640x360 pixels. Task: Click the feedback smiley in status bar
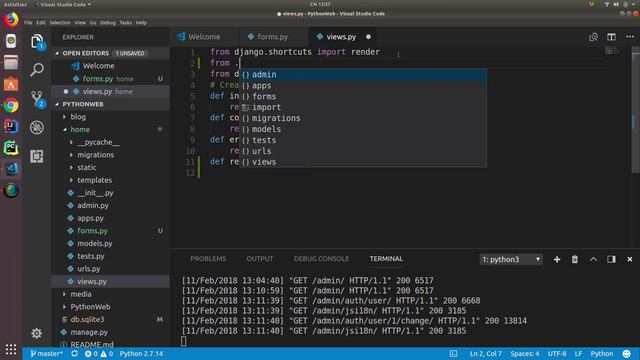coord(627,353)
